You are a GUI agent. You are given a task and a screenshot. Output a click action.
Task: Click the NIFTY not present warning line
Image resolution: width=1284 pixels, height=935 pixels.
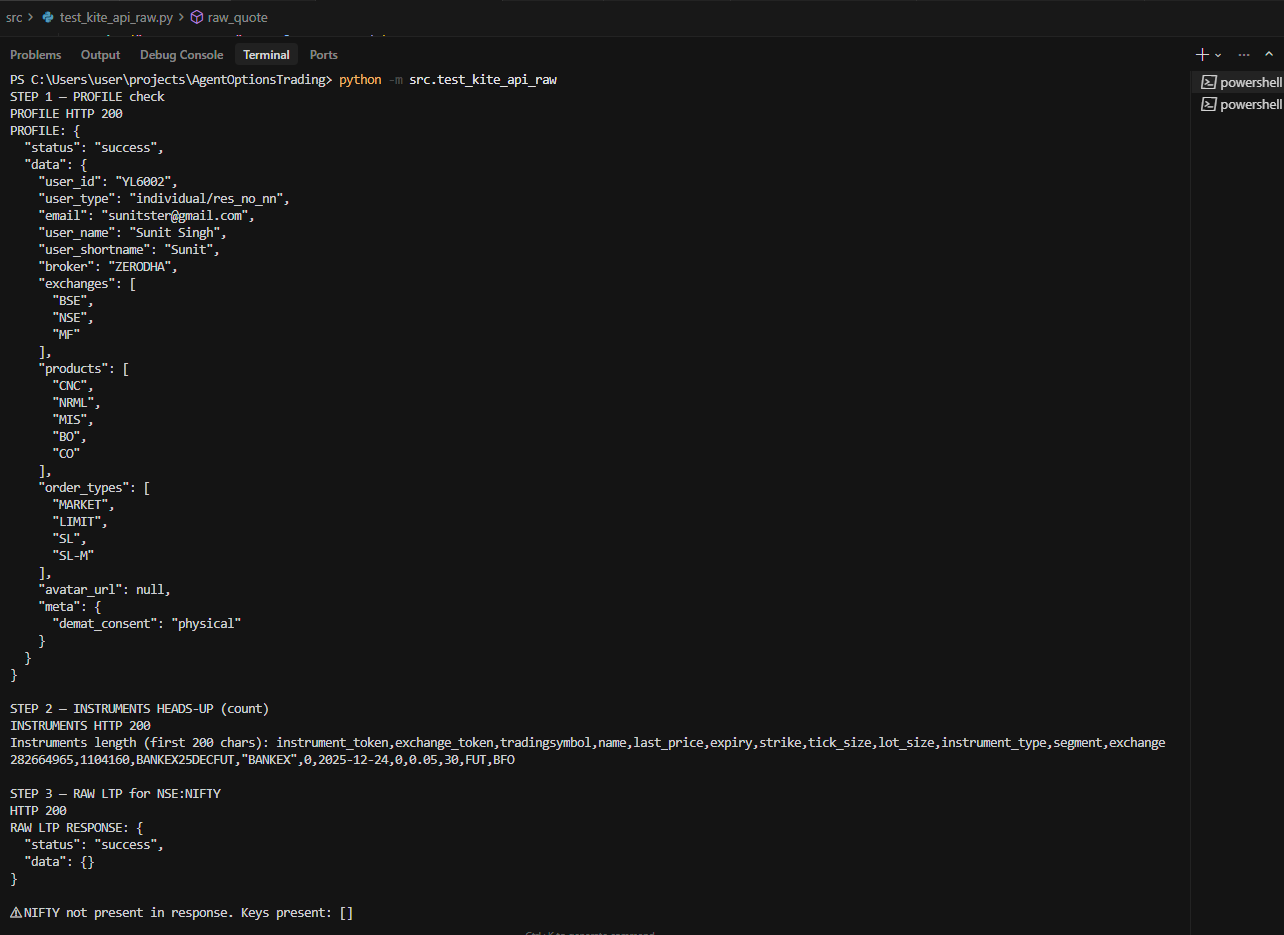[180, 912]
